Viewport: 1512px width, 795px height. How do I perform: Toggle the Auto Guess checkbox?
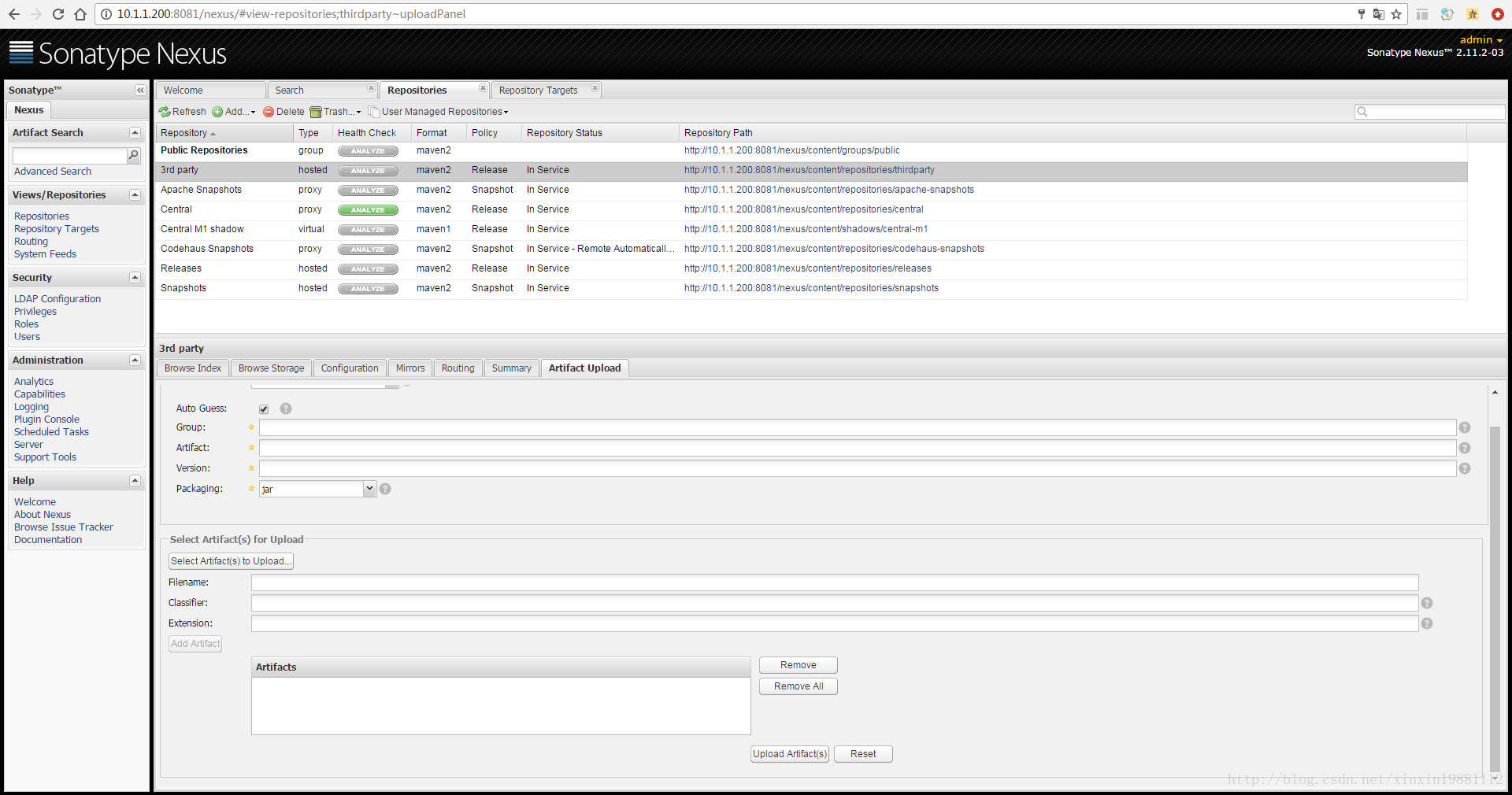pyautogui.click(x=264, y=409)
